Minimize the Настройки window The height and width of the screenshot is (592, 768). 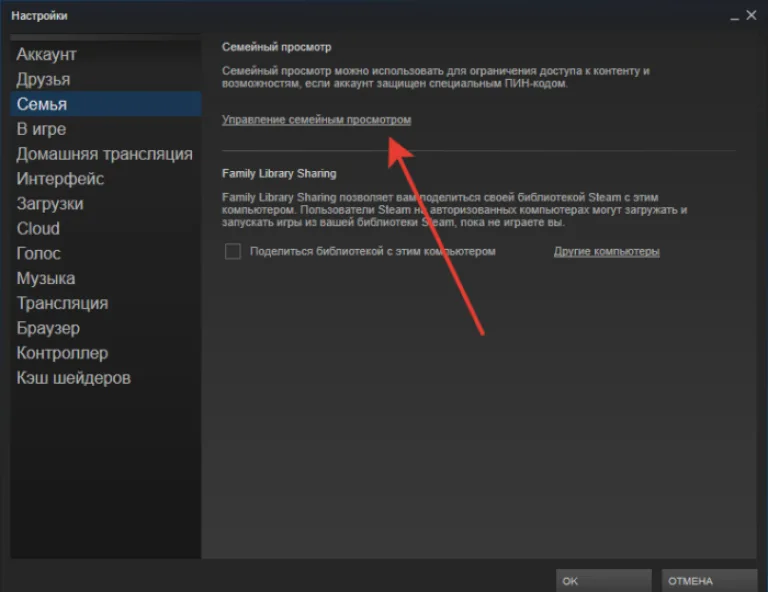(x=734, y=17)
